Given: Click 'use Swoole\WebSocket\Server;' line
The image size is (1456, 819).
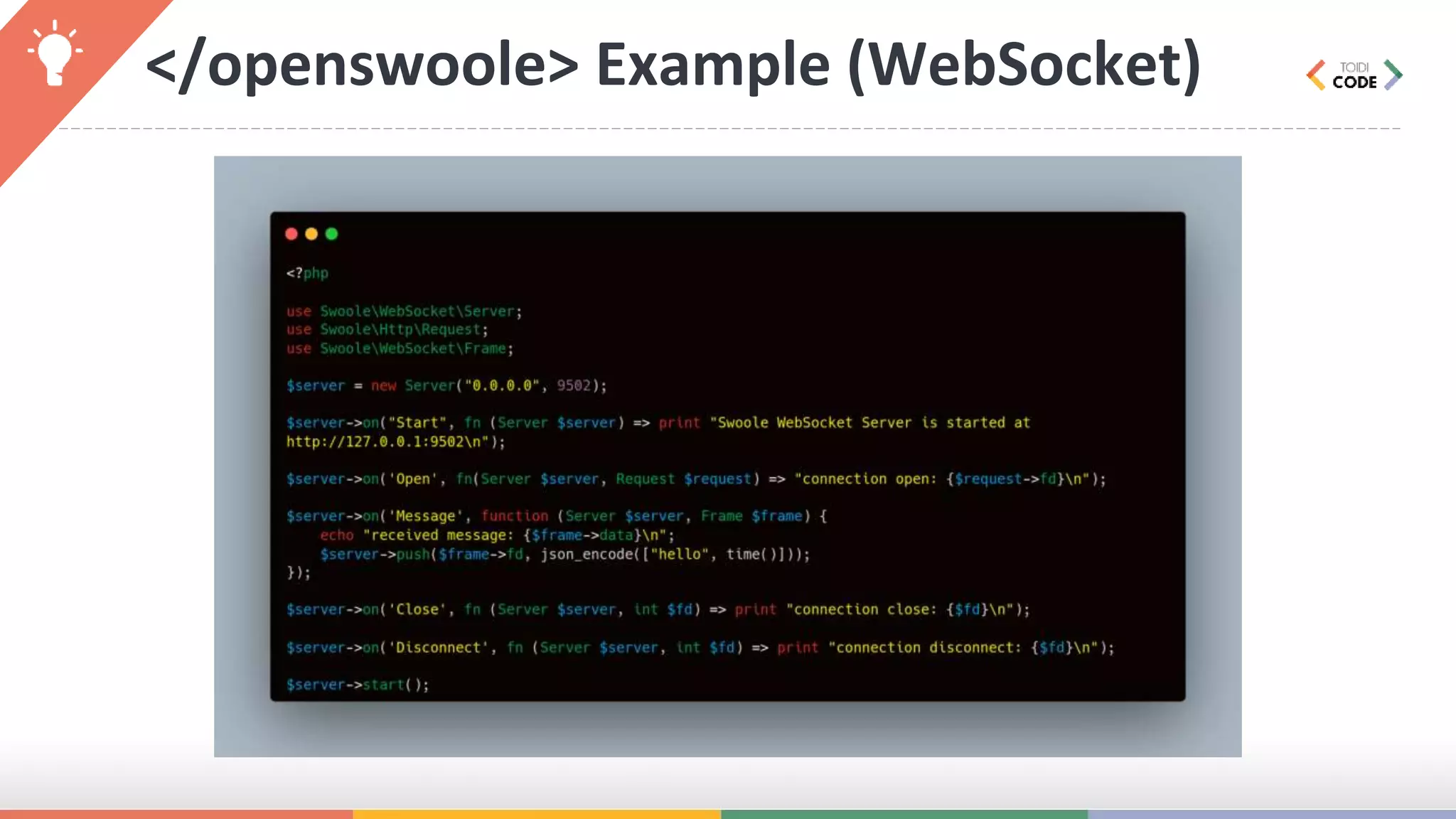Looking at the screenshot, I should tap(404, 311).
